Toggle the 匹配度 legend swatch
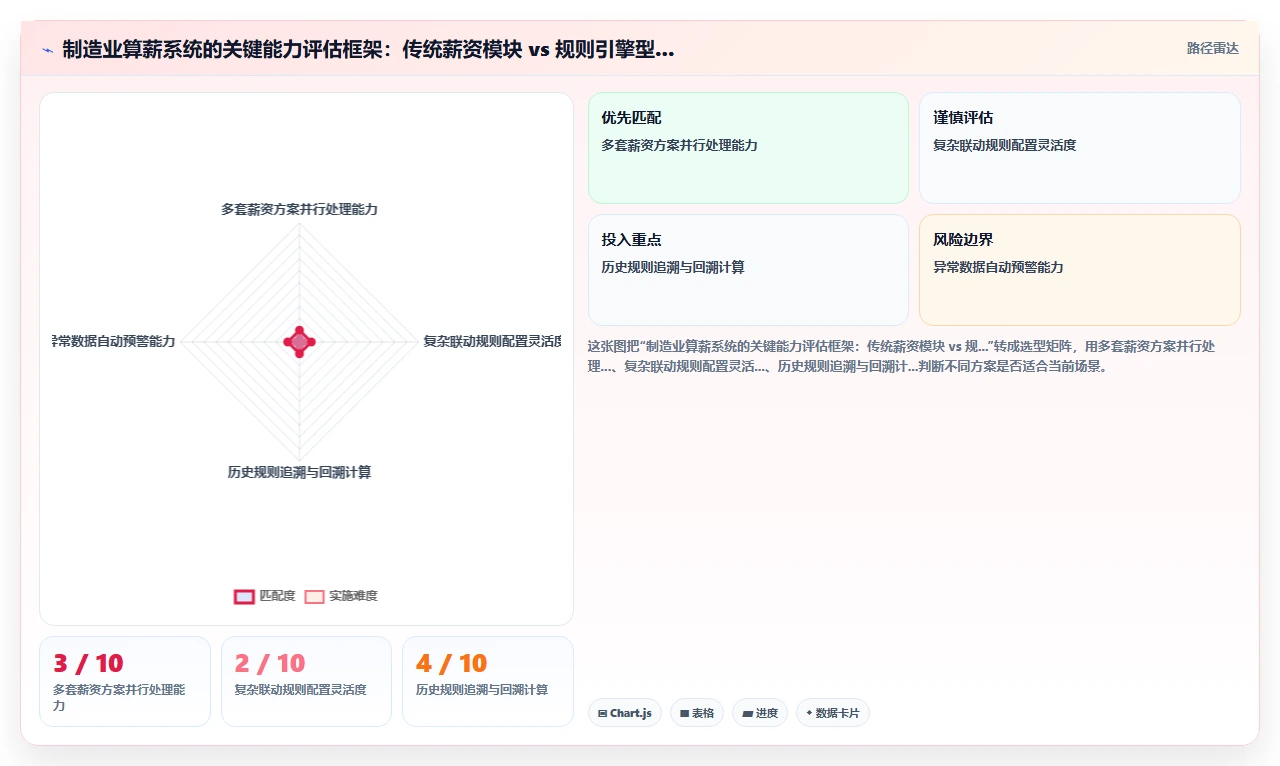Viewport: 1280px width, 766px height. tap(244, 596)
